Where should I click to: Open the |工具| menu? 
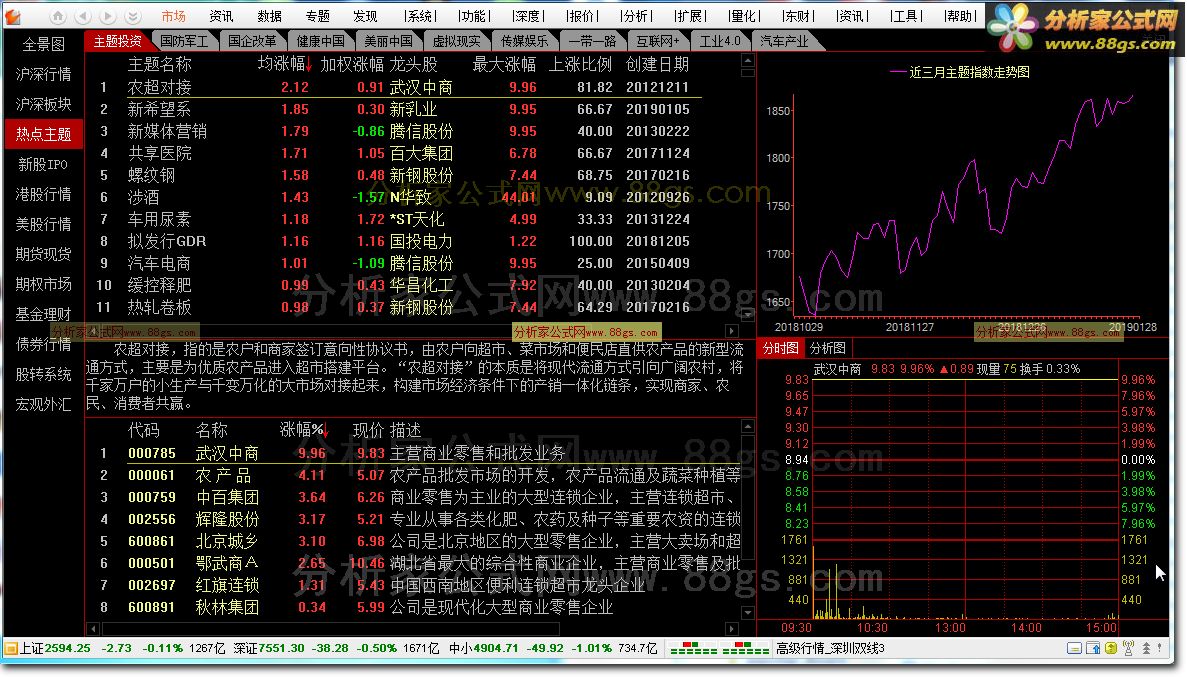[907, 16]
